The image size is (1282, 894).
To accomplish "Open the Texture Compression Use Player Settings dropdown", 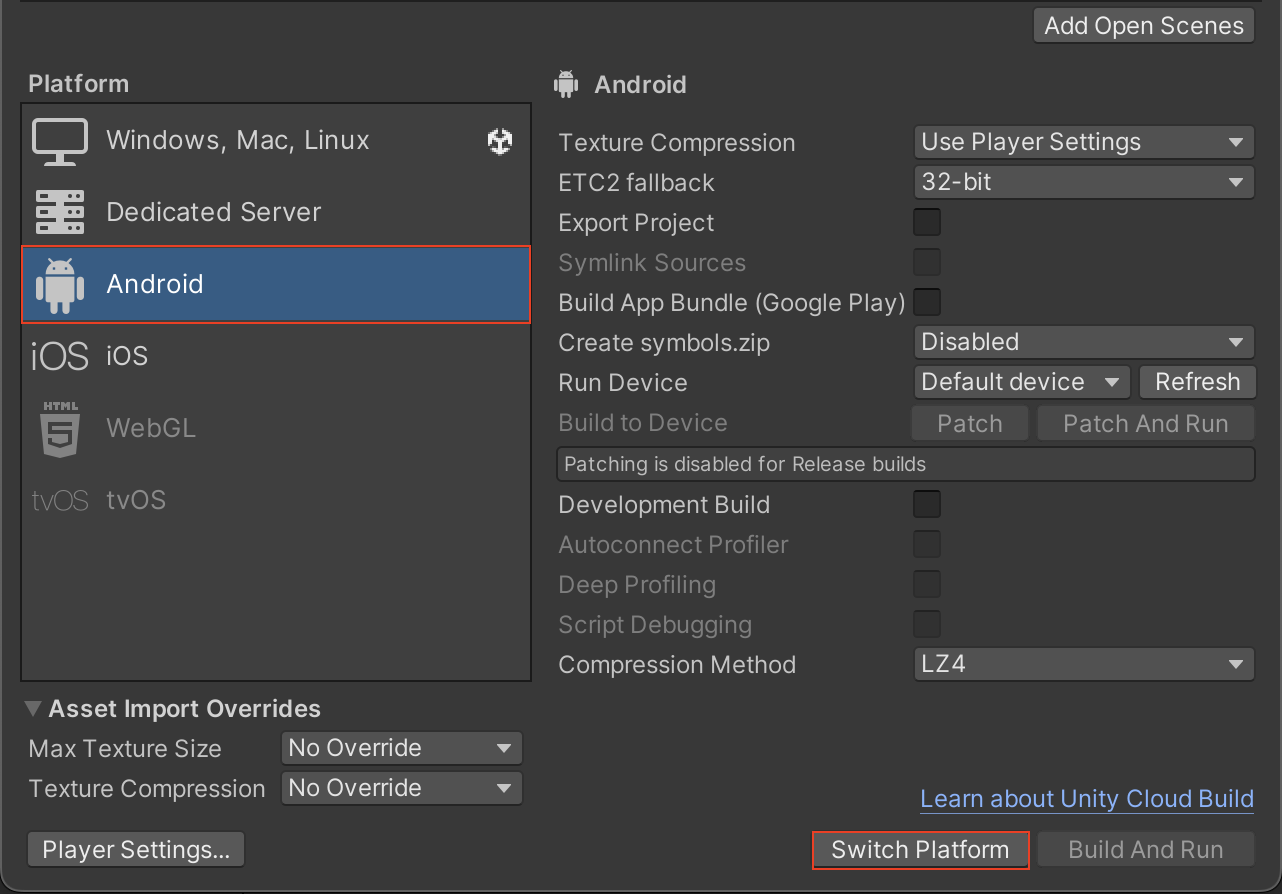I will [x=1084, y=142].
